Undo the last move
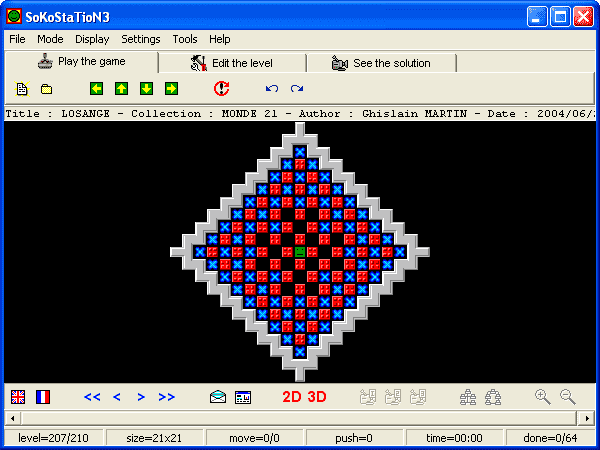Screen dimensions: 600x450 click(x=271, y=89)
